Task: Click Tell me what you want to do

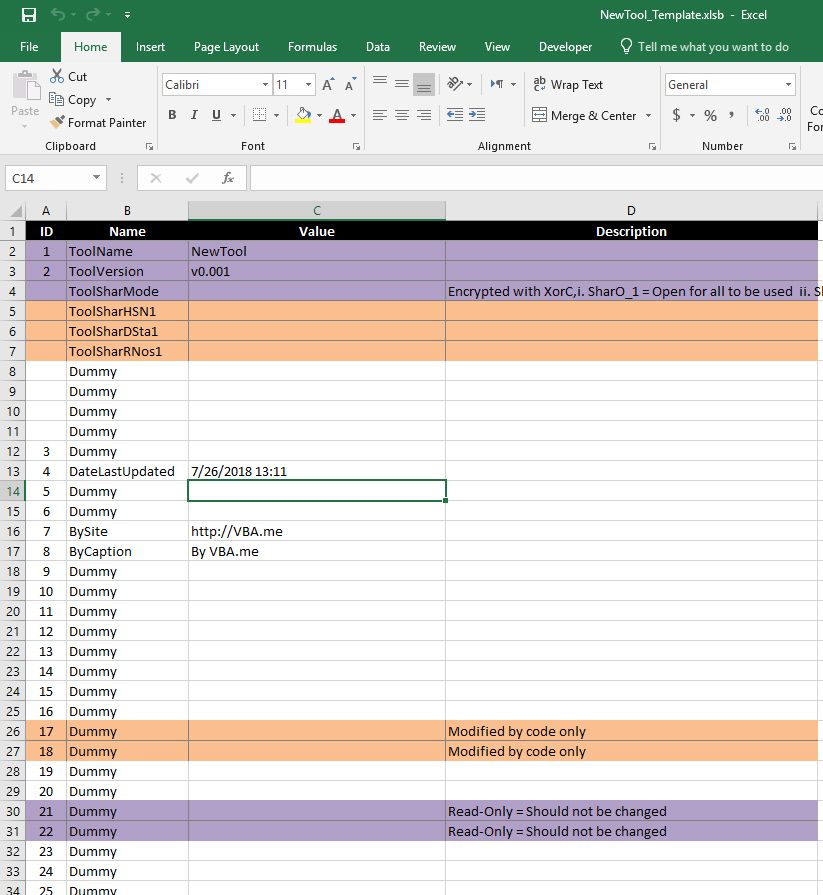Action: 712,47
